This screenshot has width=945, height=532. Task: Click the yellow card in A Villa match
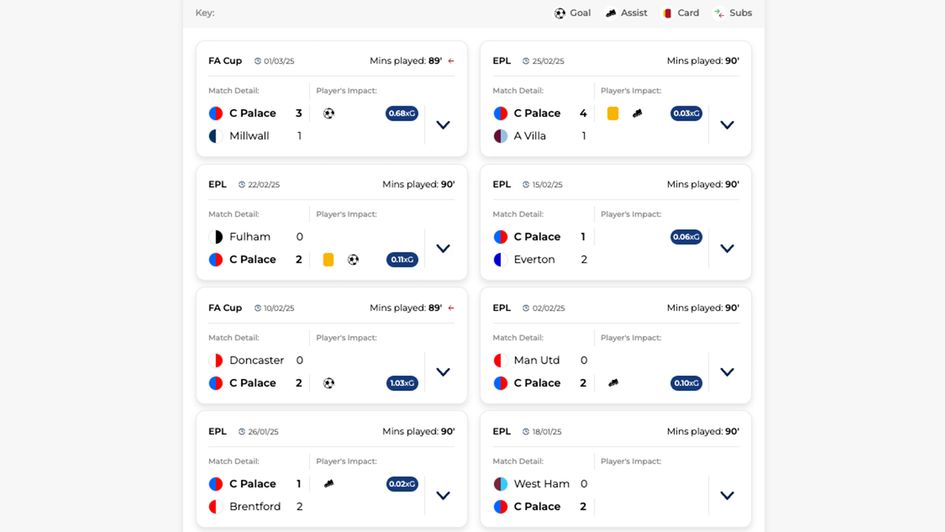point(613,113)
